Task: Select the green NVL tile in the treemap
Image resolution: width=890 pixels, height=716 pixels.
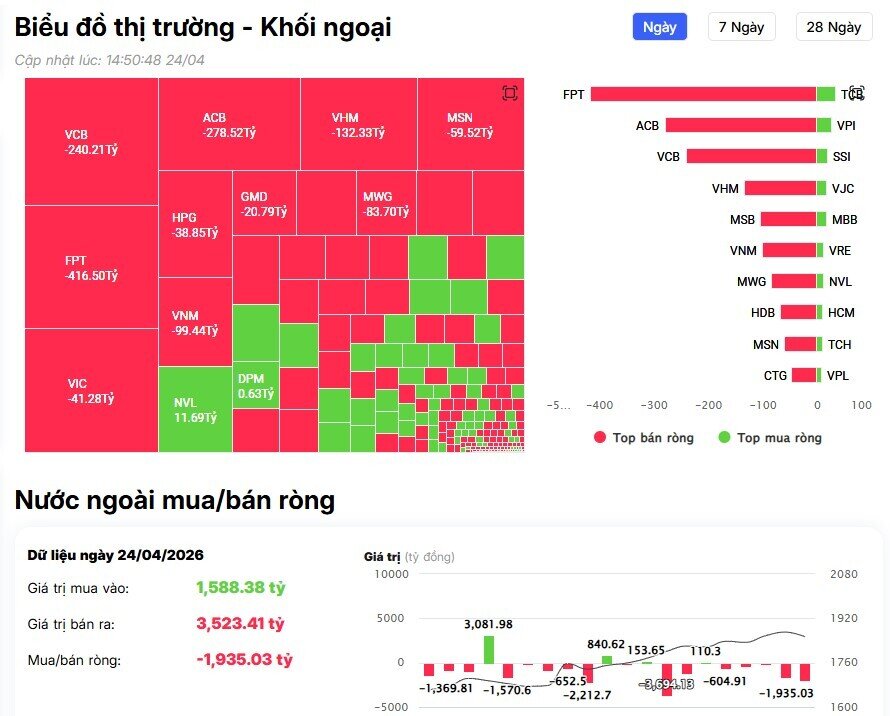Action: (193, 410)
